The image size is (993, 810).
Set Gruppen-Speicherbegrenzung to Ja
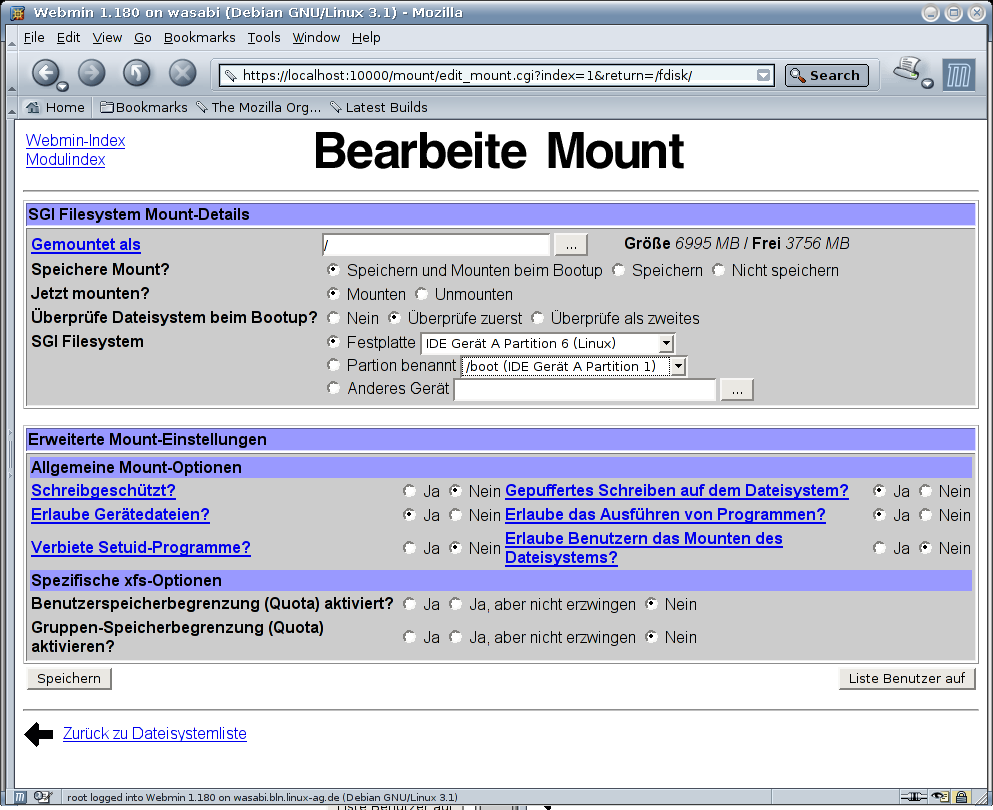410,638
